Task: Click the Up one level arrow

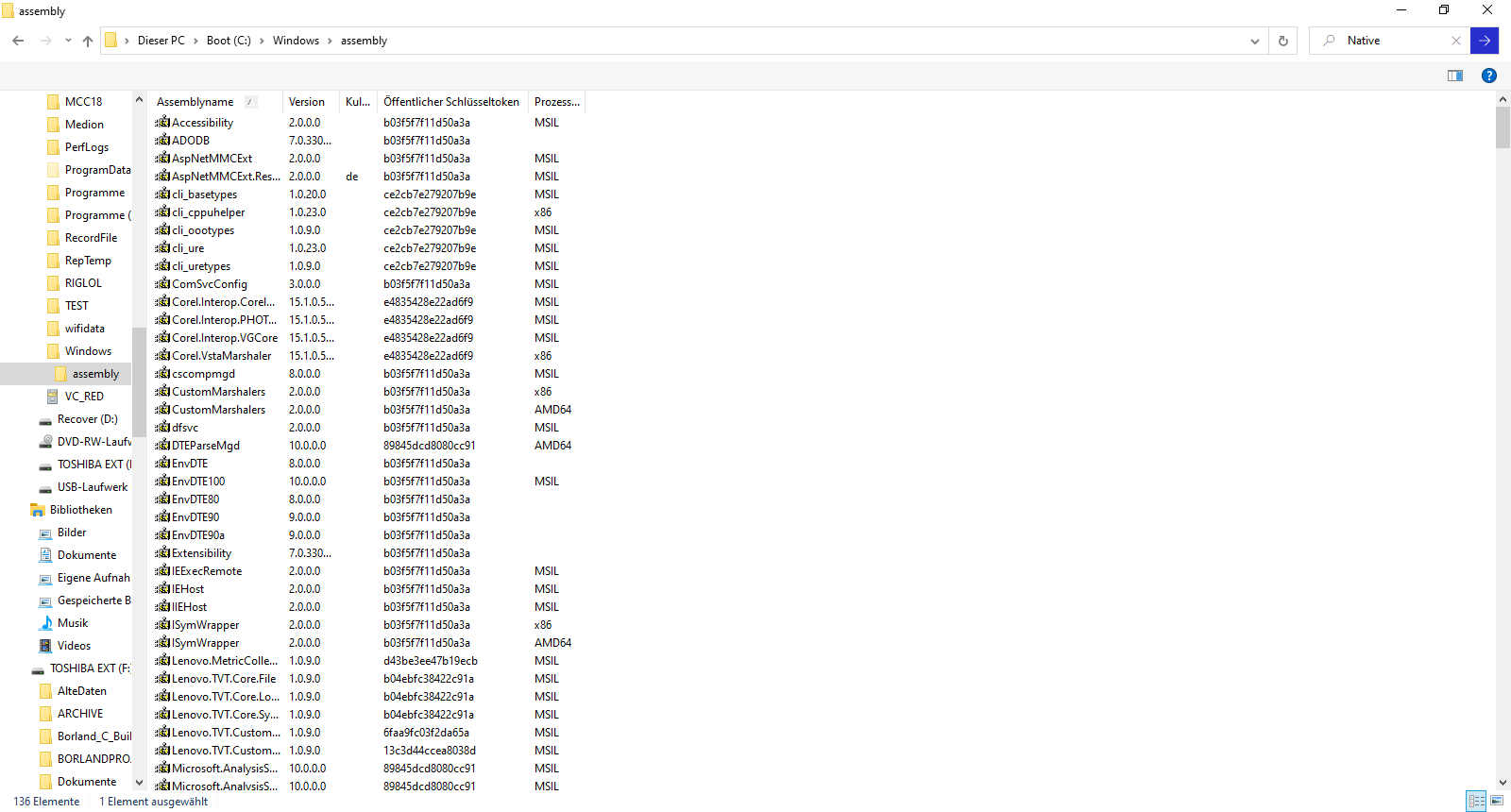Action: pyautogui.click(x=88, y=41)
